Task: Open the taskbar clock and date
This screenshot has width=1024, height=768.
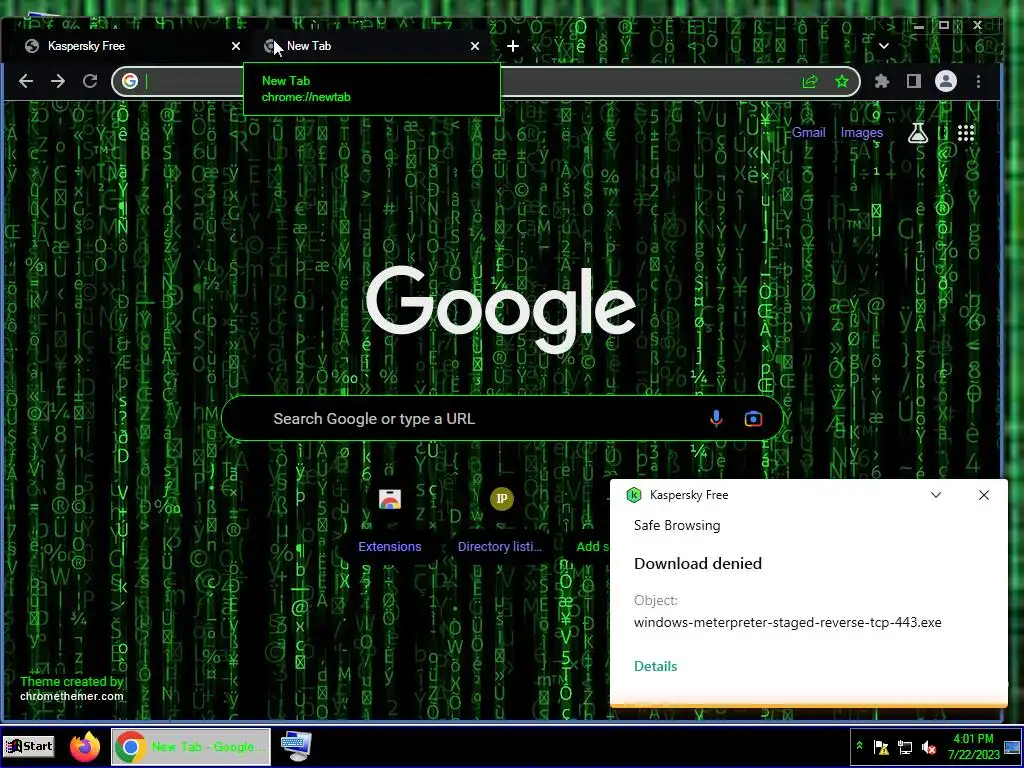Action: tap(973, 746)
